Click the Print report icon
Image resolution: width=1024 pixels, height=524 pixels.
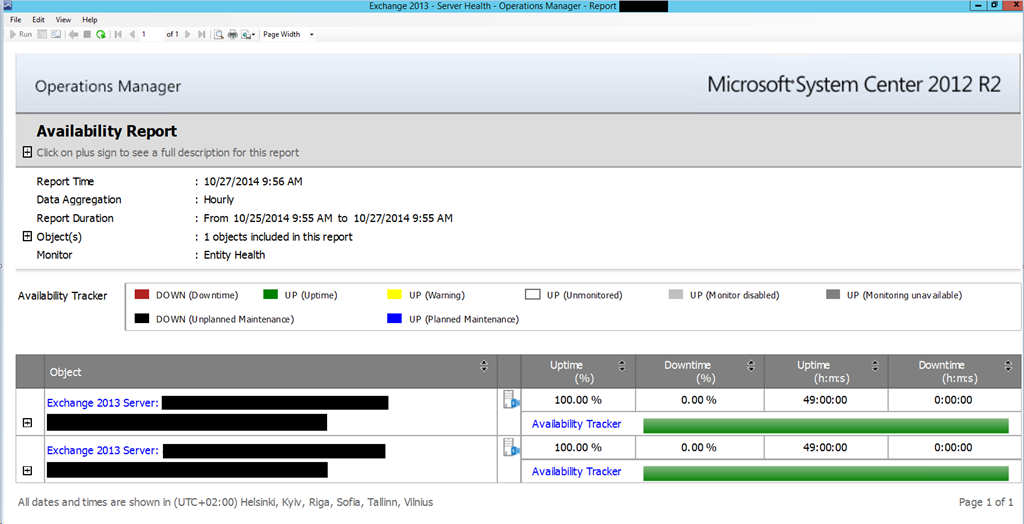232,34
